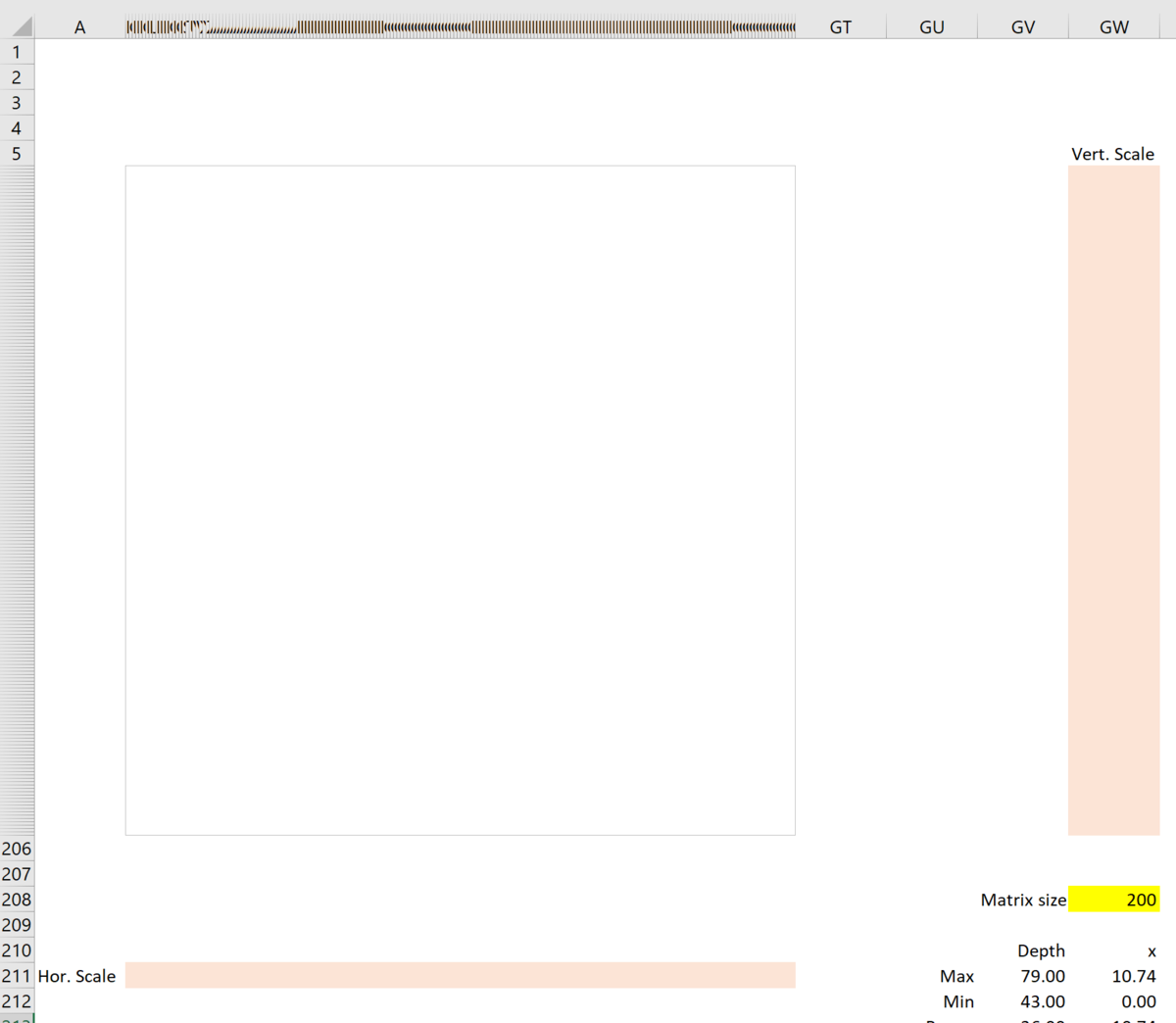The width and height of the screenshot is (1176, 1023).
Task: Select column GT by its header
Action: point(840,26)
